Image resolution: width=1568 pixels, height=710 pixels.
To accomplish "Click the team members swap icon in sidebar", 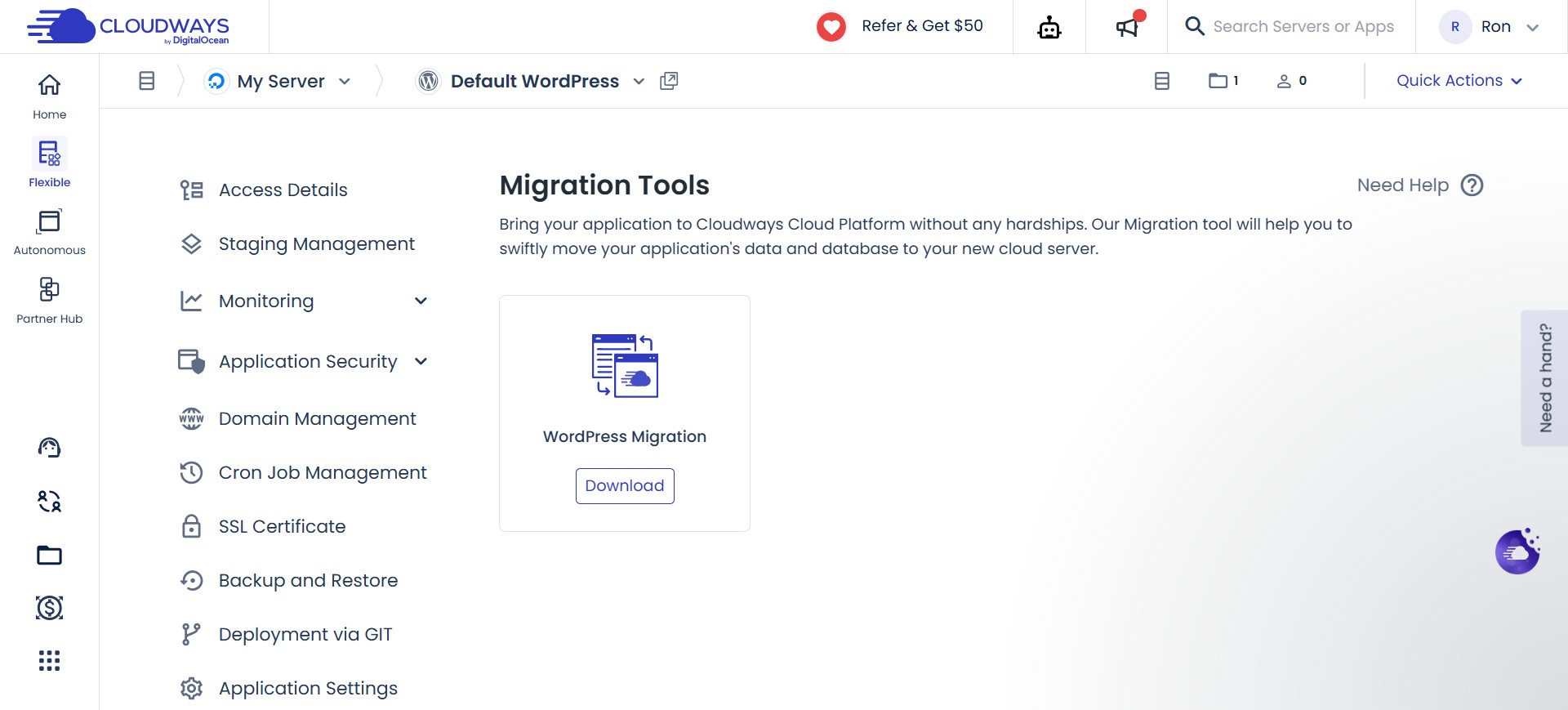I will [x=50, y=501].
